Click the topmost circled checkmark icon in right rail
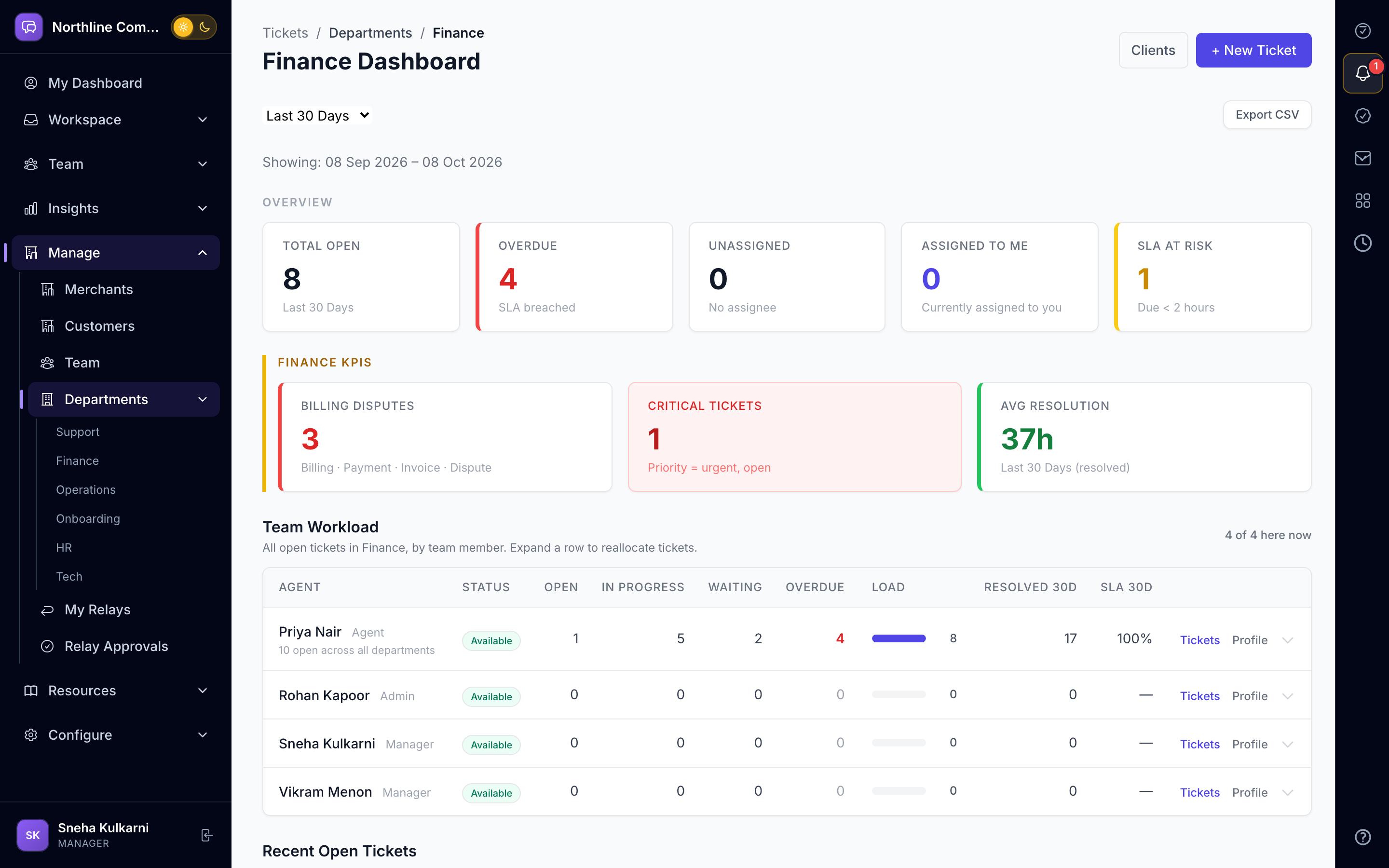This screenshot has width=1389, height=868. pos(1362,30)
